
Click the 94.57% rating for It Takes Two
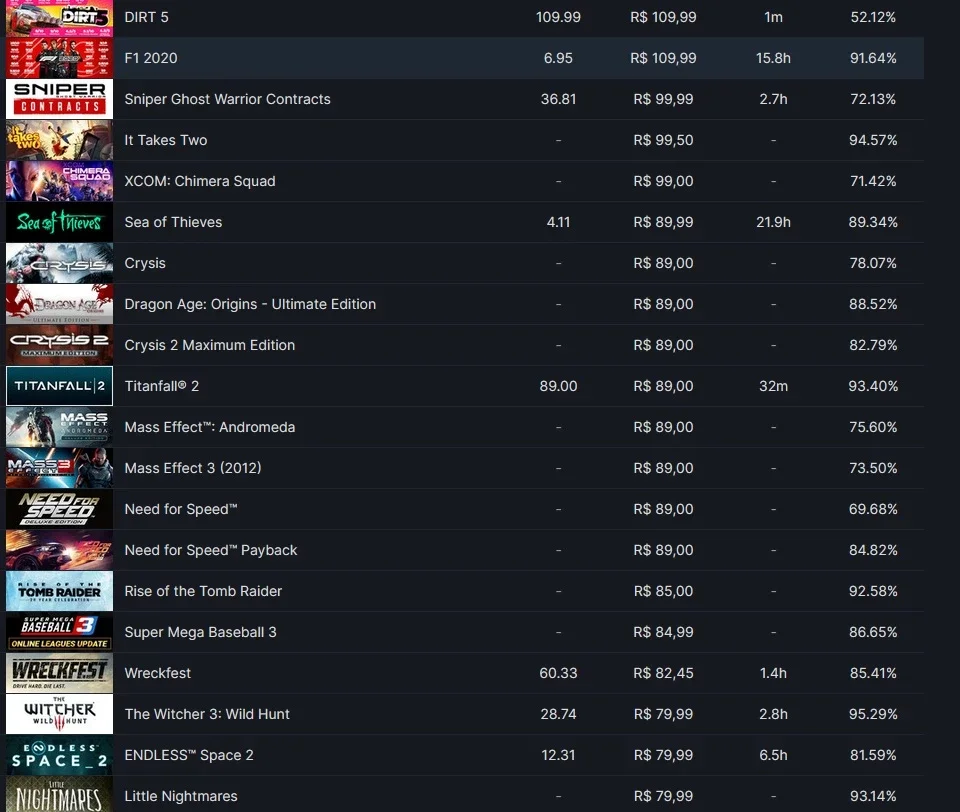(x=873, y=140)
